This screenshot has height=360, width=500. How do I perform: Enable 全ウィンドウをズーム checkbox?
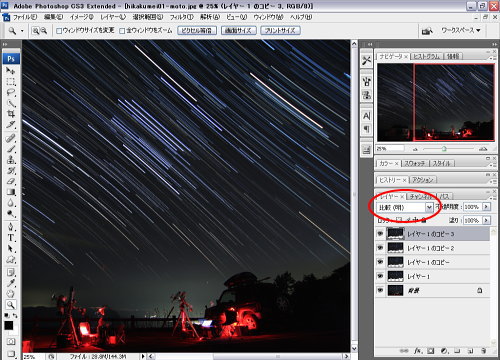point(122,31)
